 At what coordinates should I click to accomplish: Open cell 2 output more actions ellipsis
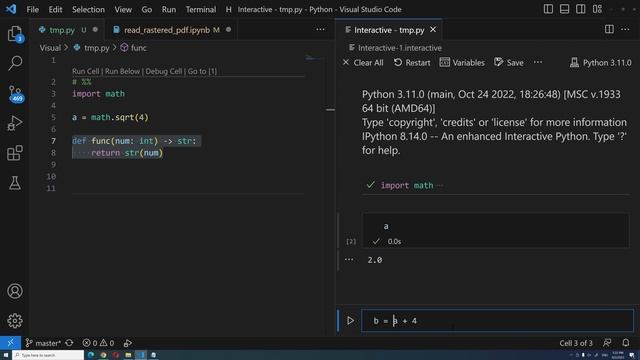(349, 260)
